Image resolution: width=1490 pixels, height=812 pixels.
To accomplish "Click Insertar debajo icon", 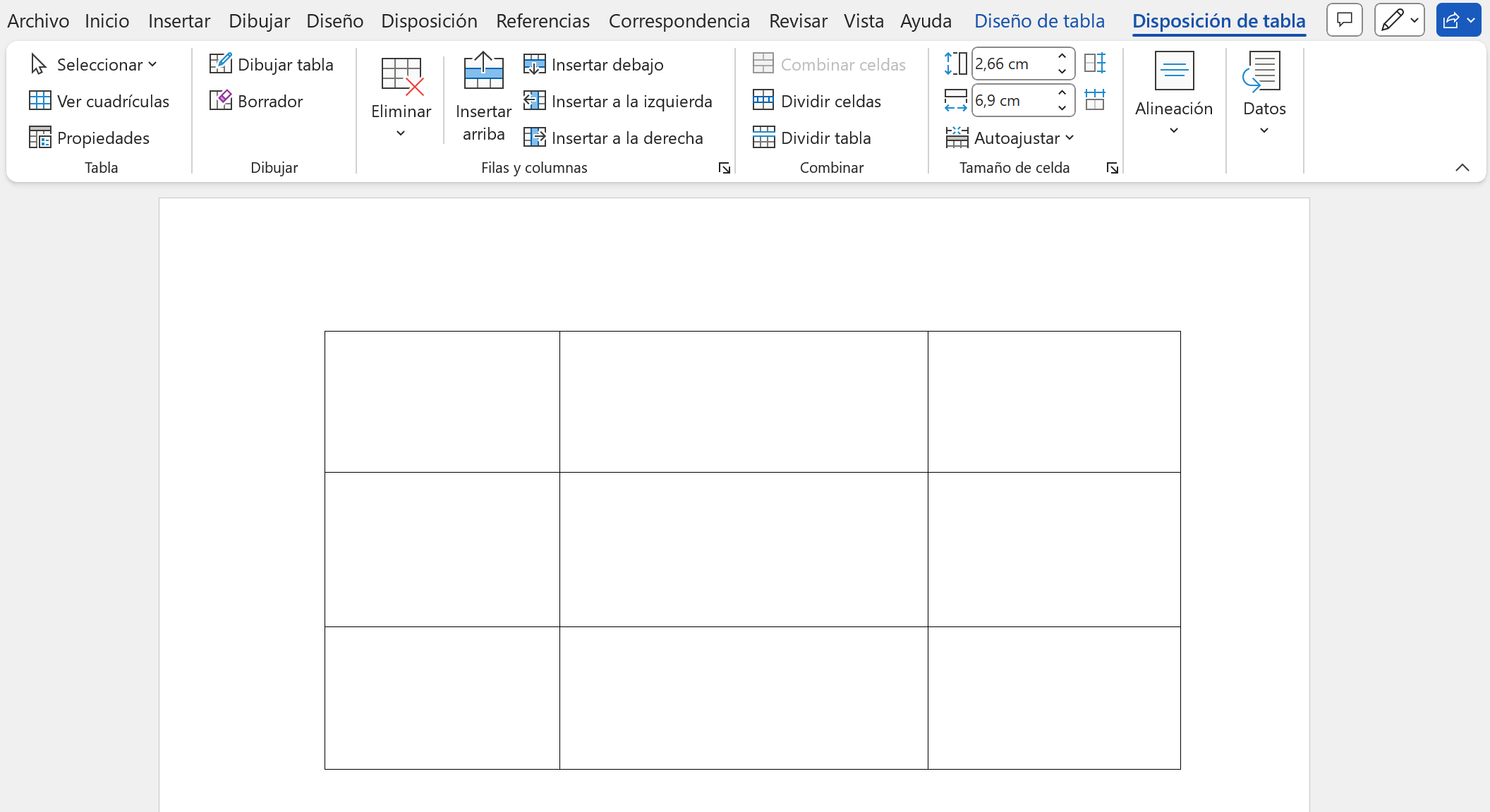I will coord(535,64).
